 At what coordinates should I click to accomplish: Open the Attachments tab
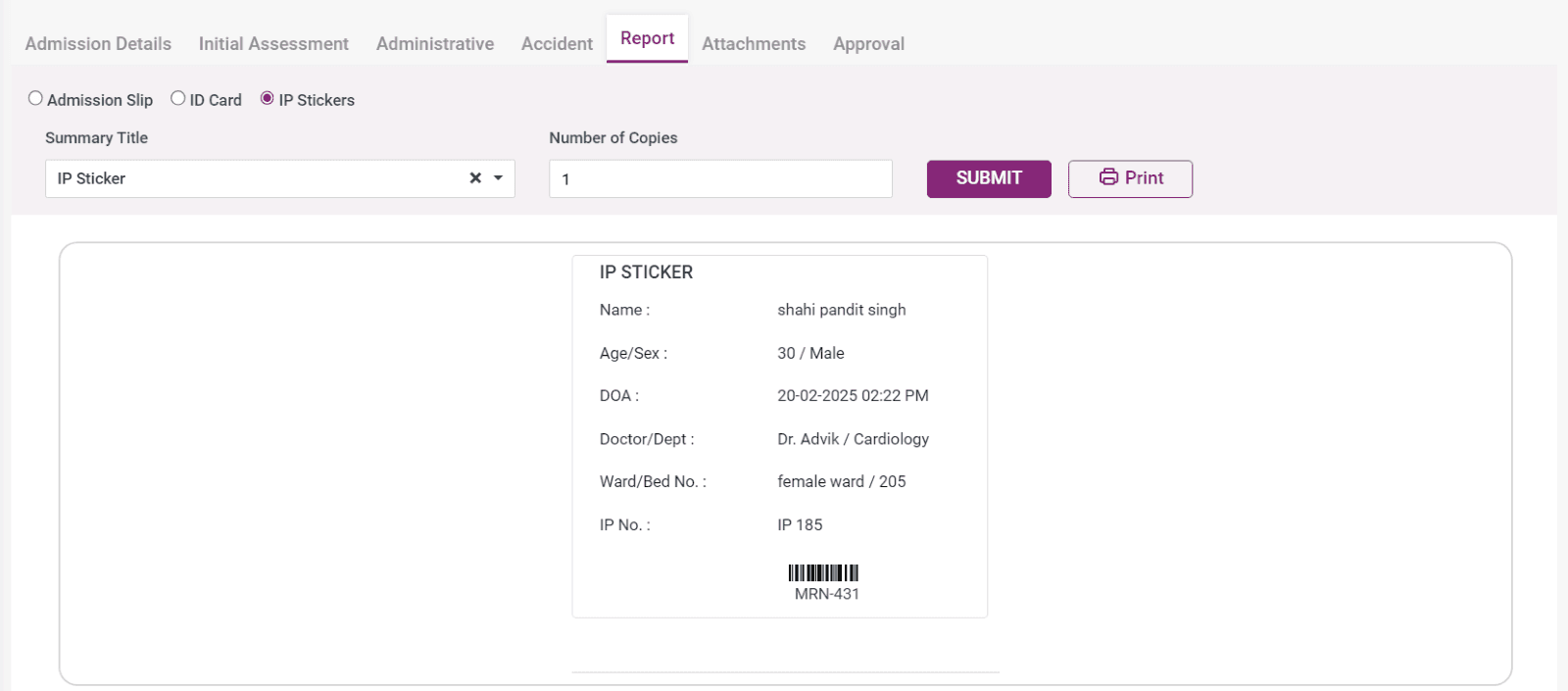[754, 44]
